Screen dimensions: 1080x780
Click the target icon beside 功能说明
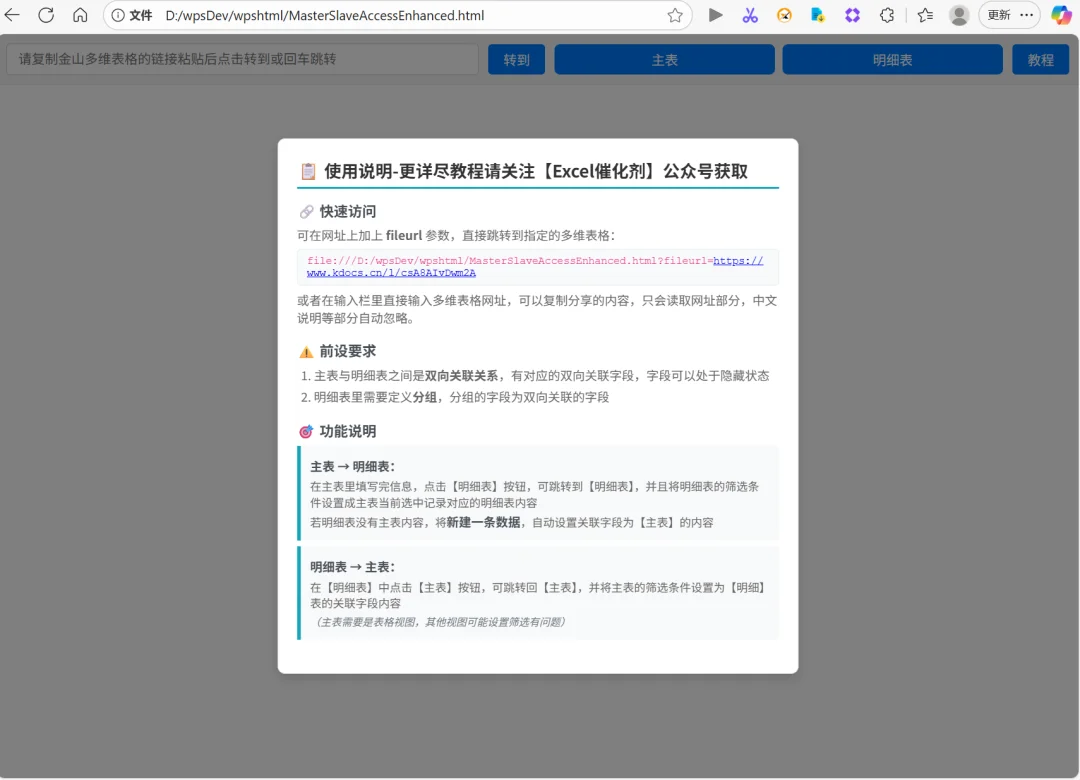tap(307, 432)
